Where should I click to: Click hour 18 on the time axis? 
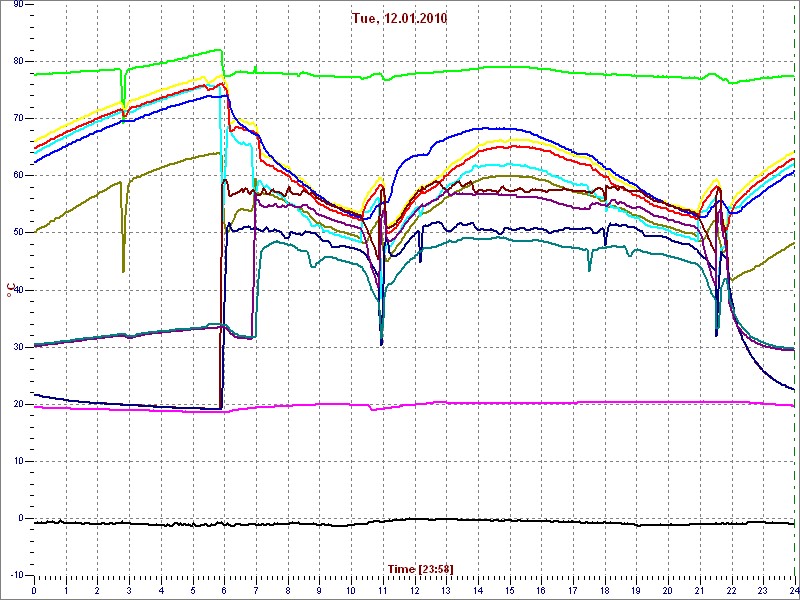click(605, 590)
